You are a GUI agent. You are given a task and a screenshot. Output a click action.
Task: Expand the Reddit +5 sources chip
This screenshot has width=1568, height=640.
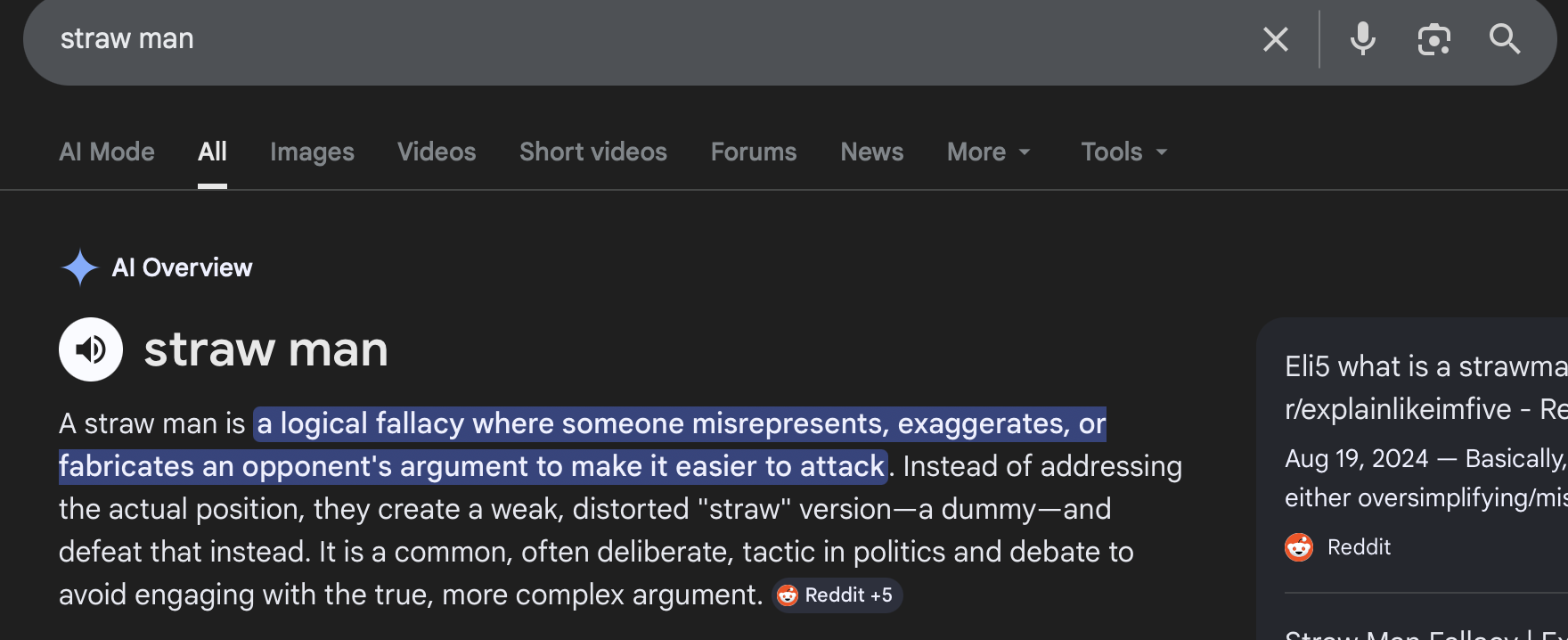point(837,595)
